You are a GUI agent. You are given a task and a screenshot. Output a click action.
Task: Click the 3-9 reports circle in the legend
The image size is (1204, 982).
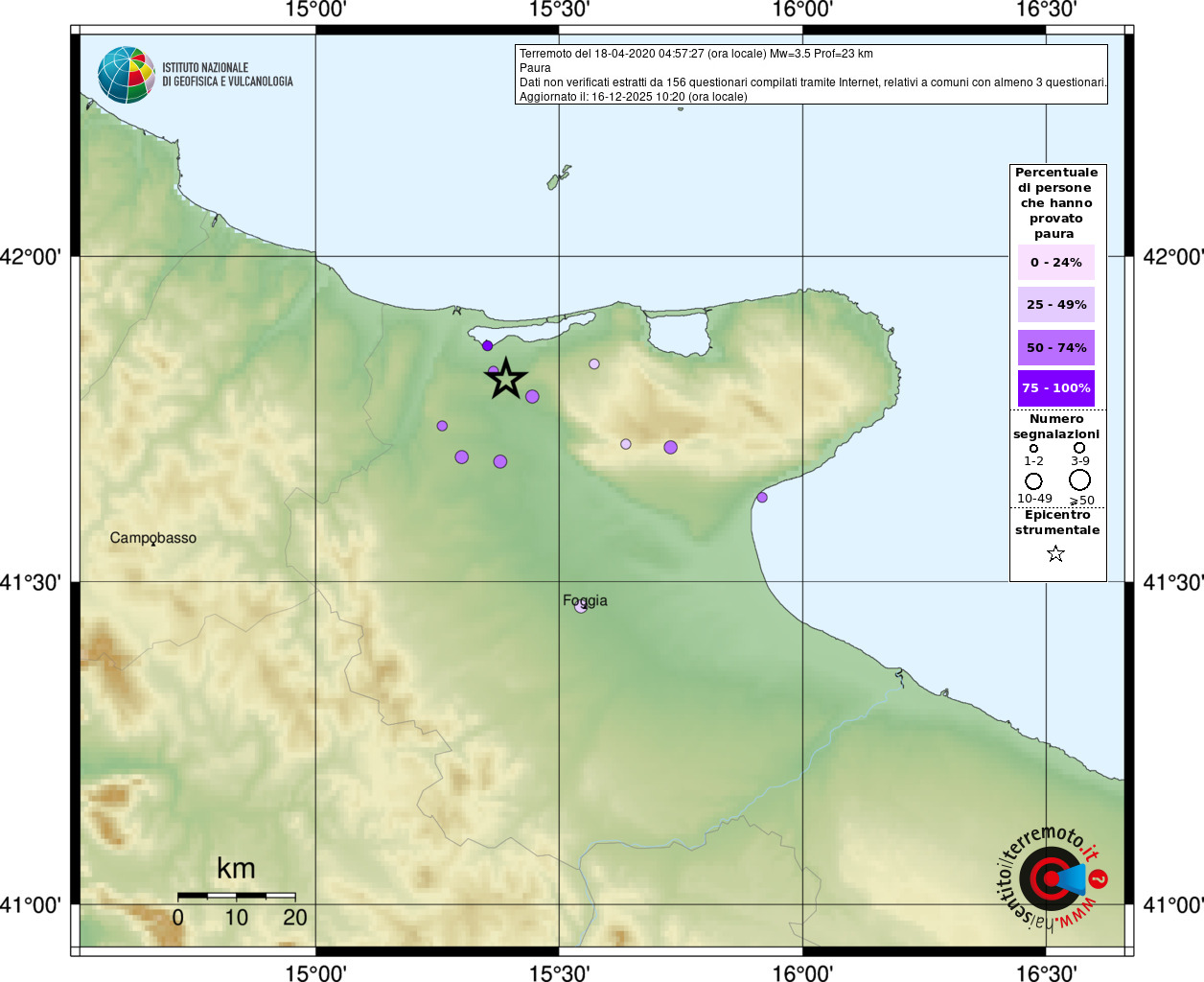coord(1079,447)
